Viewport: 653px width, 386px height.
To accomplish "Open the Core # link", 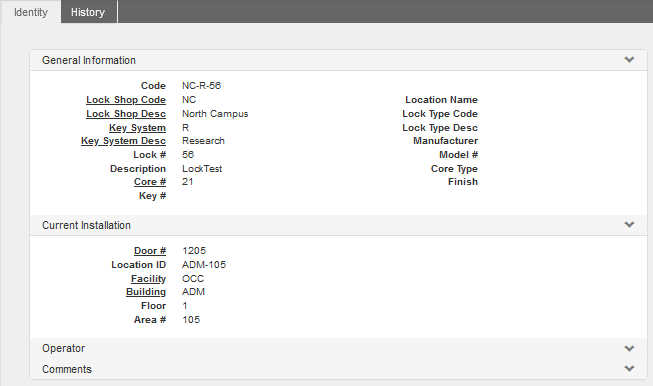I will 150,182.
